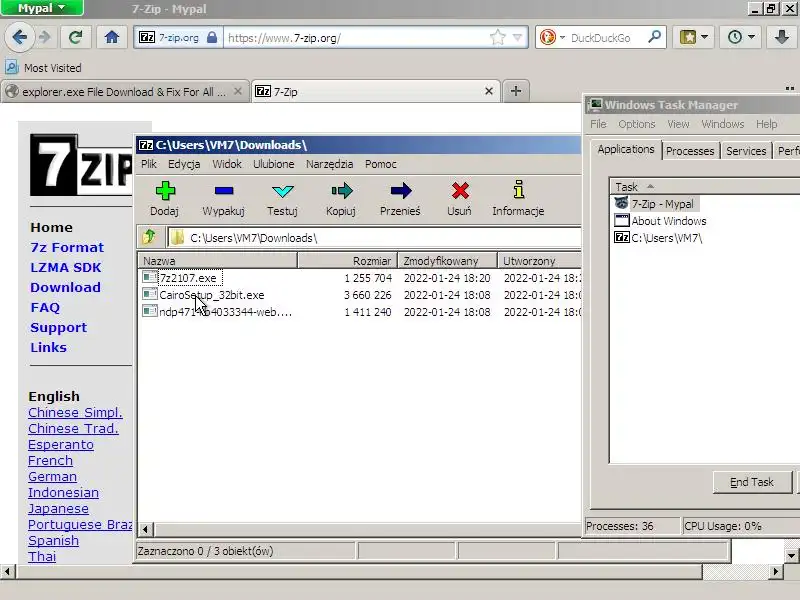The image size is (800, 600).
Task: Click the 7-Zip horizontal scrollbar left arrow
Action: coord(145,529)
